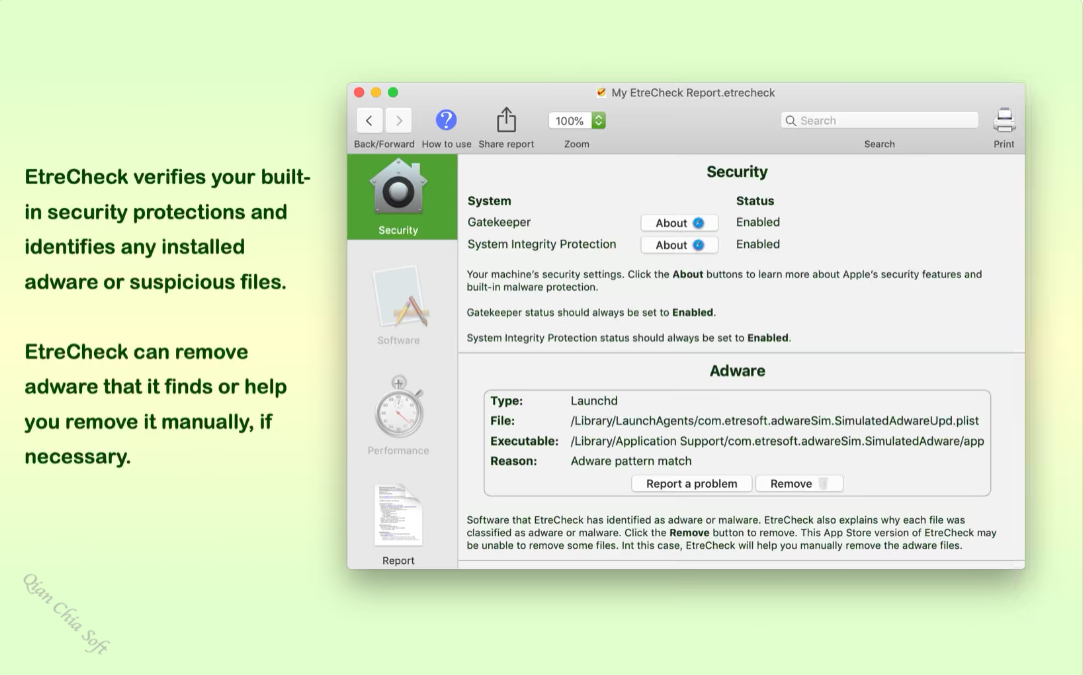Screen dimensions: 1083x675
Task: Click the System column header
Action: [x=489, y=201]
